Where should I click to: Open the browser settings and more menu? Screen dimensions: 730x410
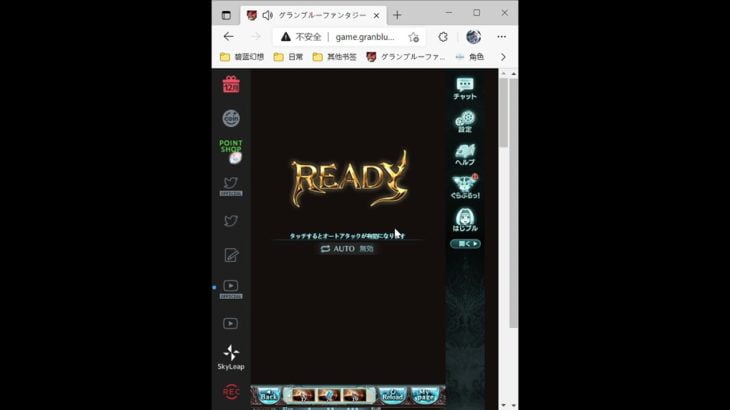point(501,37)
